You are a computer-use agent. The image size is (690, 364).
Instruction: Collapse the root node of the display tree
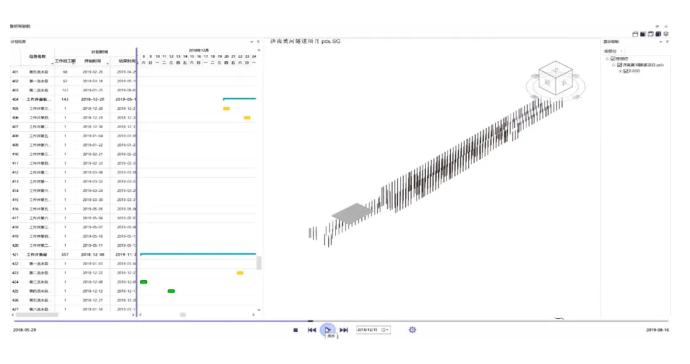607,59
